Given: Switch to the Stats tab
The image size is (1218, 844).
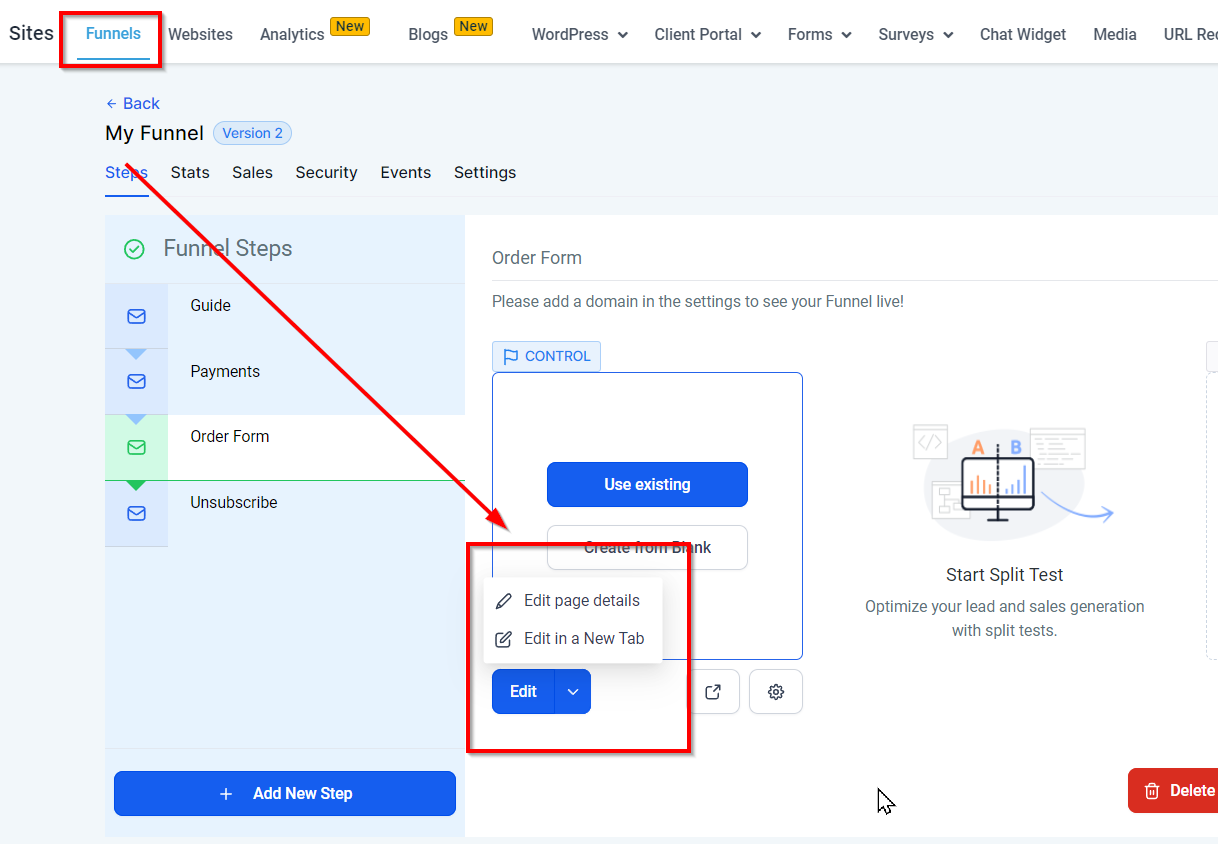Looking at the screenshot, I should tap(190, 172).
